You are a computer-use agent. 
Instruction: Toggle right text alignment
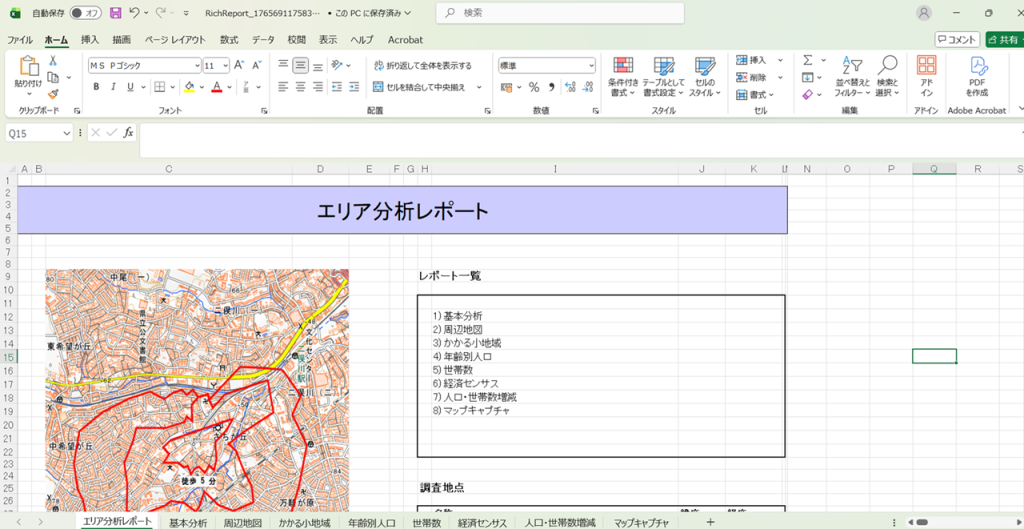point(318,86)
